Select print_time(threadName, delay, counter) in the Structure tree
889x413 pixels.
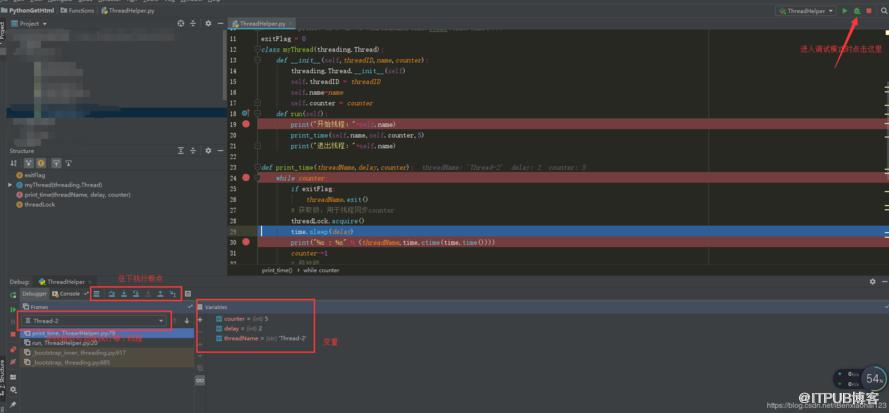(74, 195)
